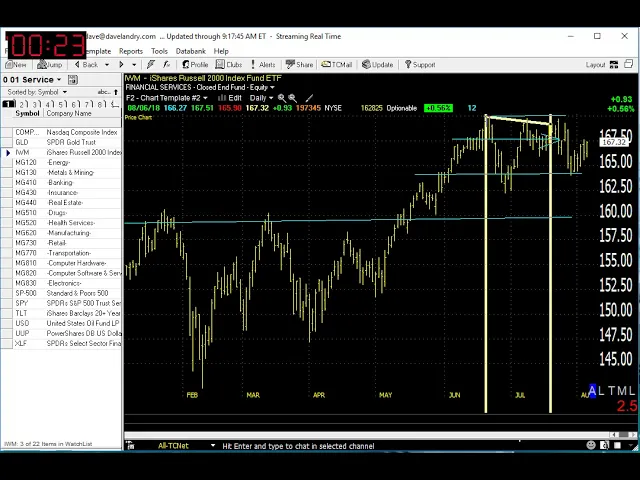Open TCMail from the toolbar
Viewport: 640px width, 480px height.
tap(336, 64)
